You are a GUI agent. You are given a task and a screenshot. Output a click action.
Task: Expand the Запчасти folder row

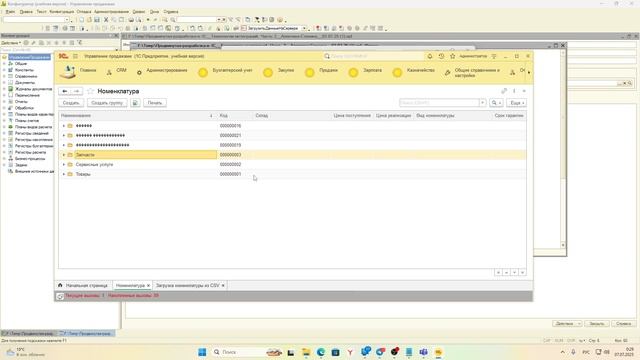(x=64, y=155)
